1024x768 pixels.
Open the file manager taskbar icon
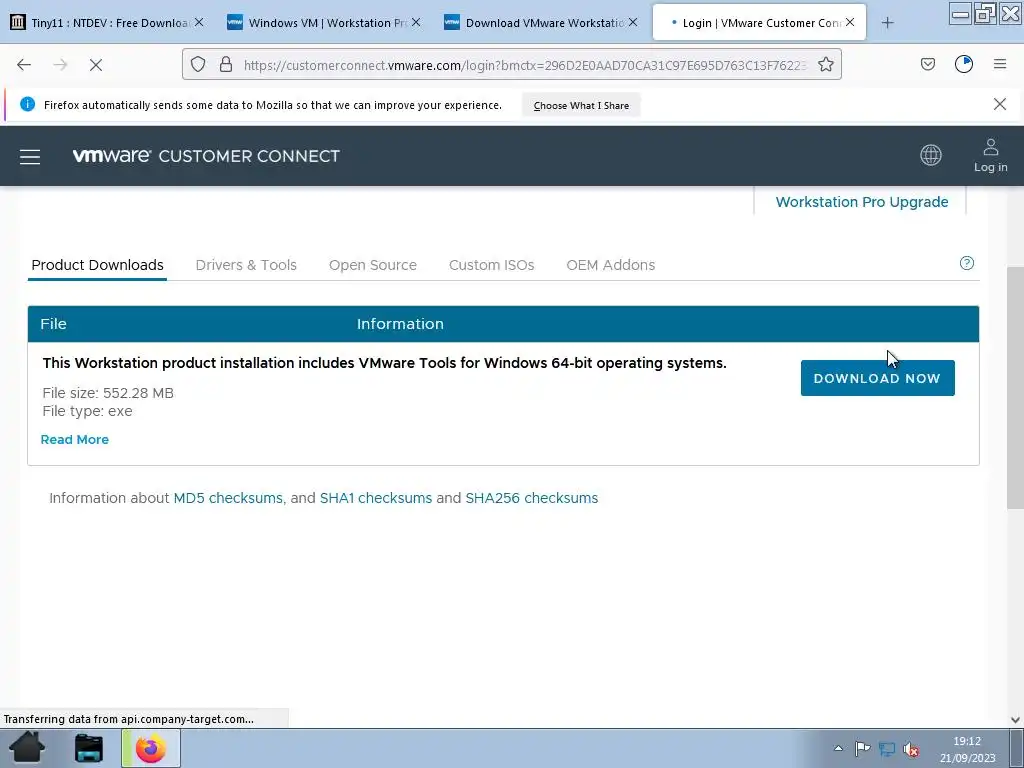[89, 748]
